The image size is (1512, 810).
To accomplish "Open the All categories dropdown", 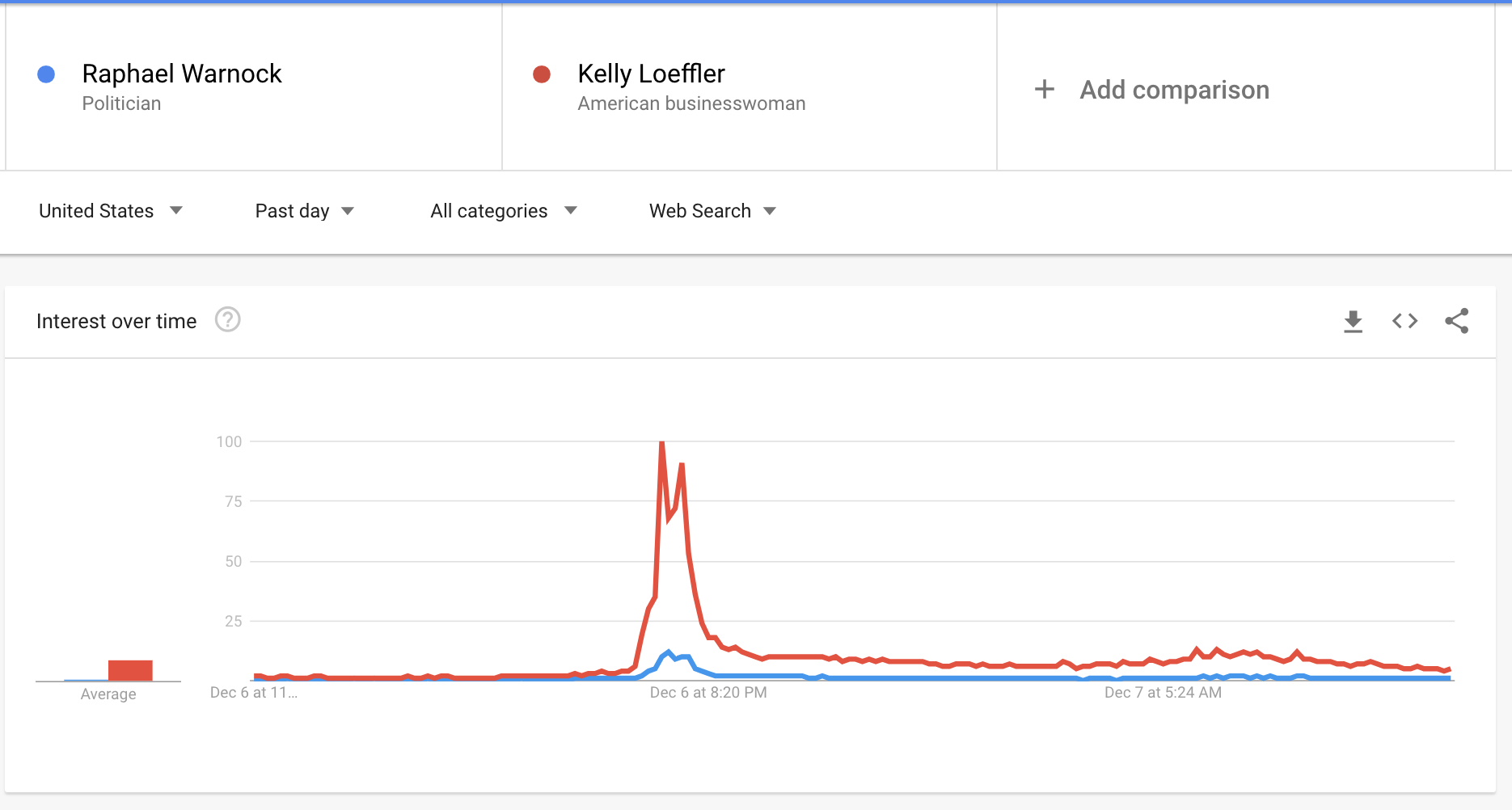I will pos(503,211).
